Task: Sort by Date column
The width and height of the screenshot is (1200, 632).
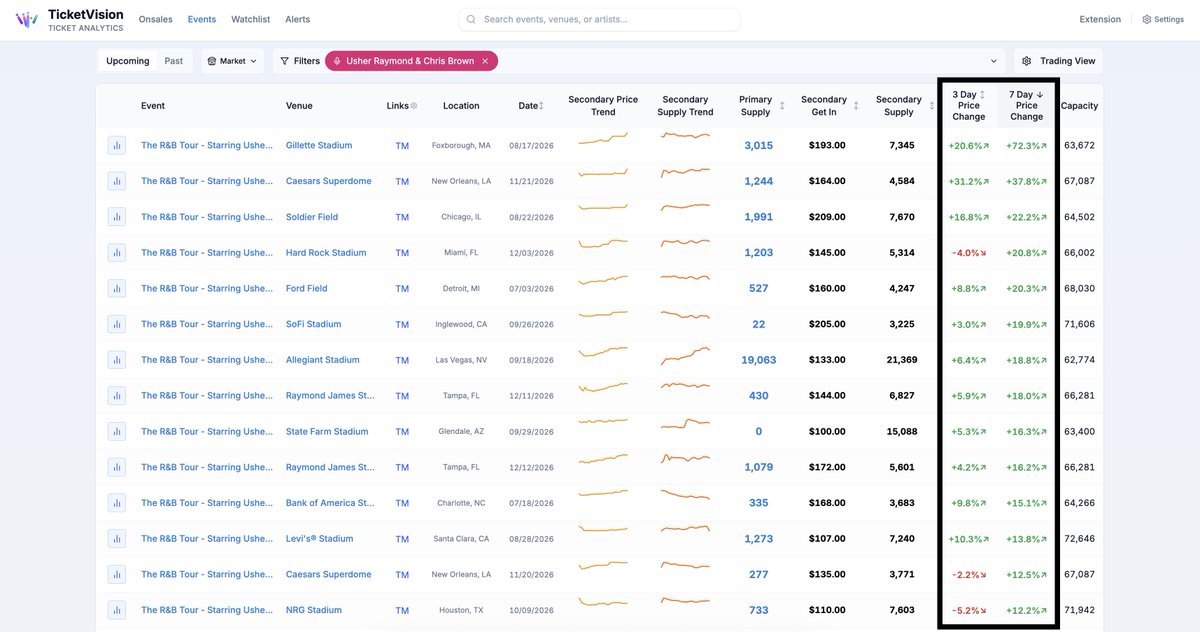Action: click(x=531, y=105)
